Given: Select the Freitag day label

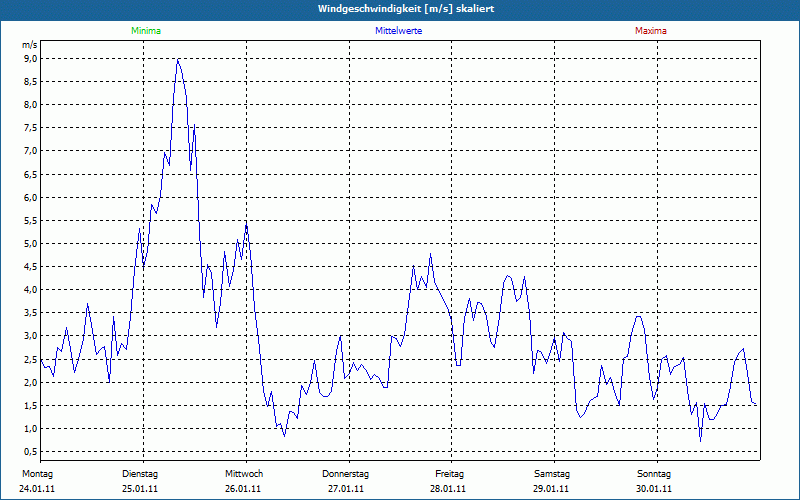Looking at the screenshot, I should [x=449, y=474].
